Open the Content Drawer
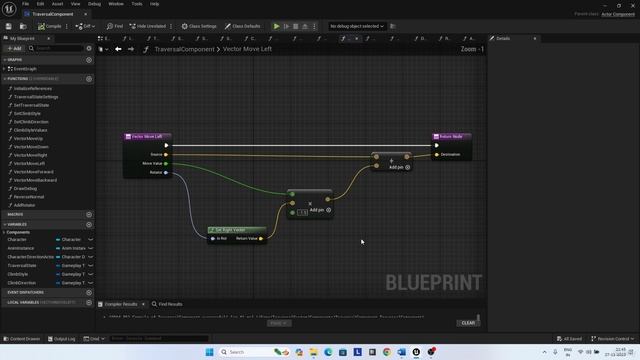Viewport: 640px width, 360px height. (22, 339)
